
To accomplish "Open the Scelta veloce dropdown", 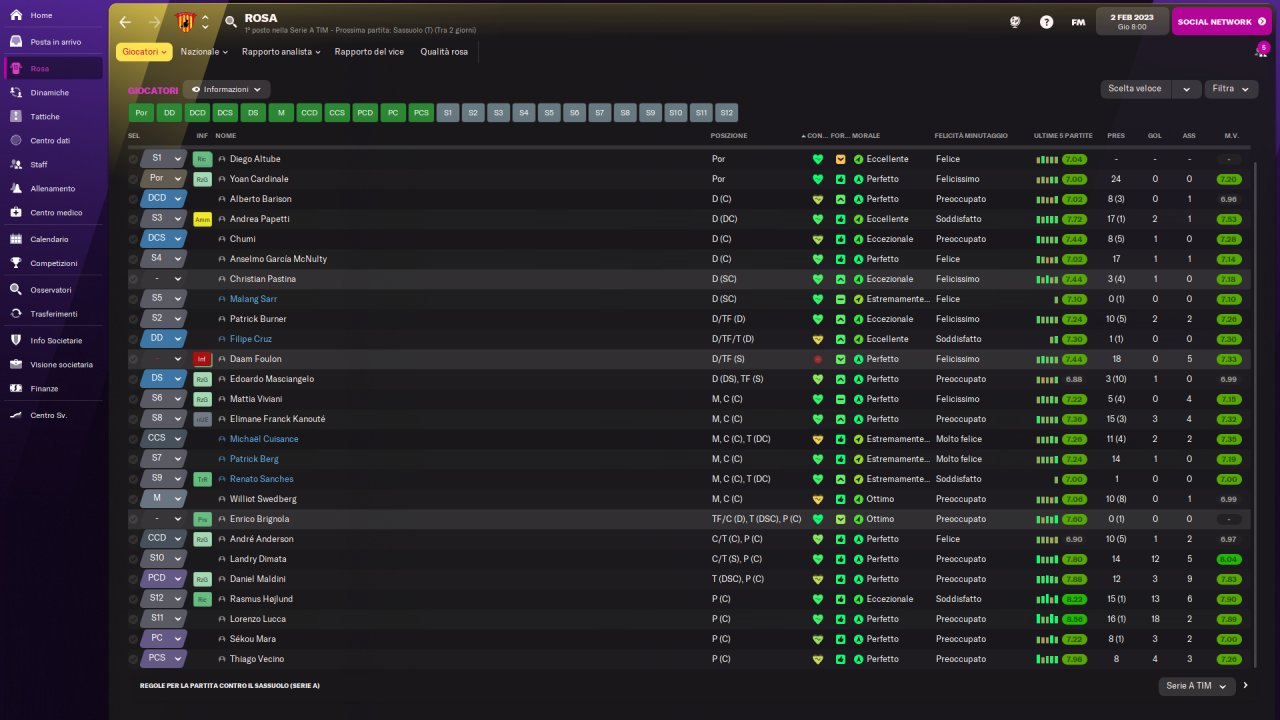I will pos(1150,89).
